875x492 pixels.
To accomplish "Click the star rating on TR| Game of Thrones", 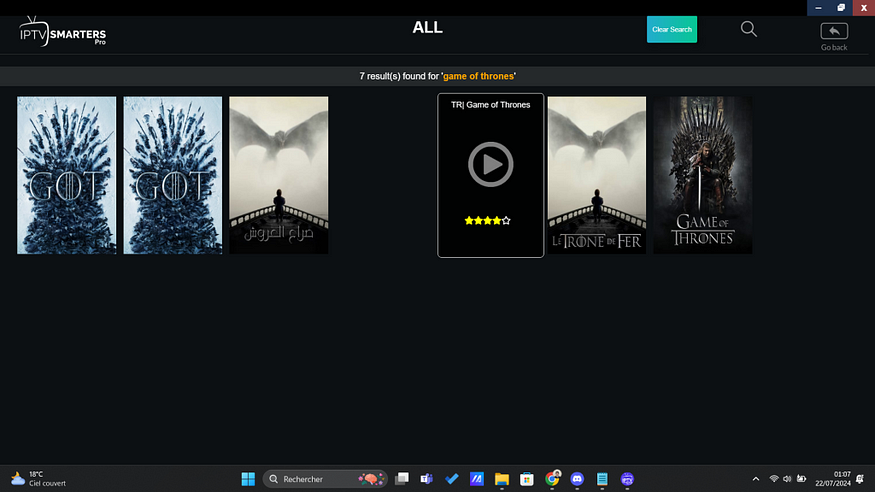I will click(x=487, y=220).
